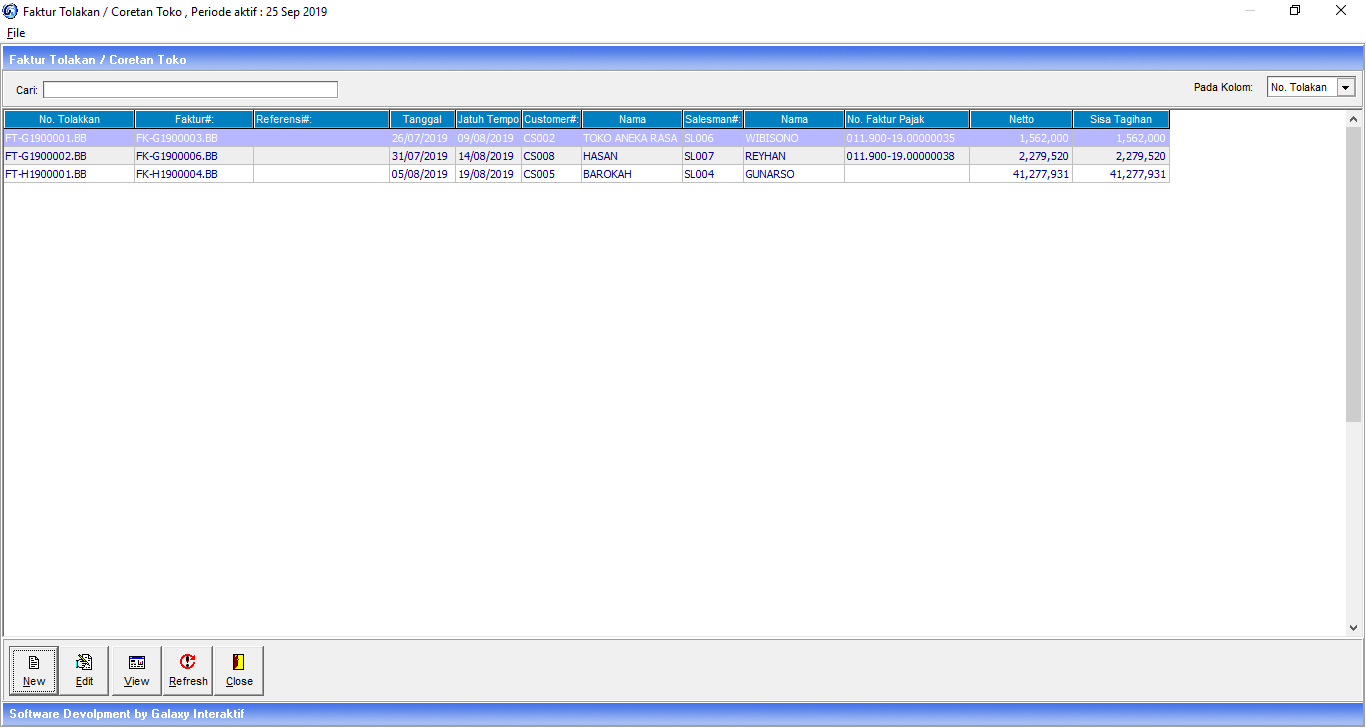Click the Sisa Tagihan column header
The width and height of the screenshot is (1366, 728).
1120,120
